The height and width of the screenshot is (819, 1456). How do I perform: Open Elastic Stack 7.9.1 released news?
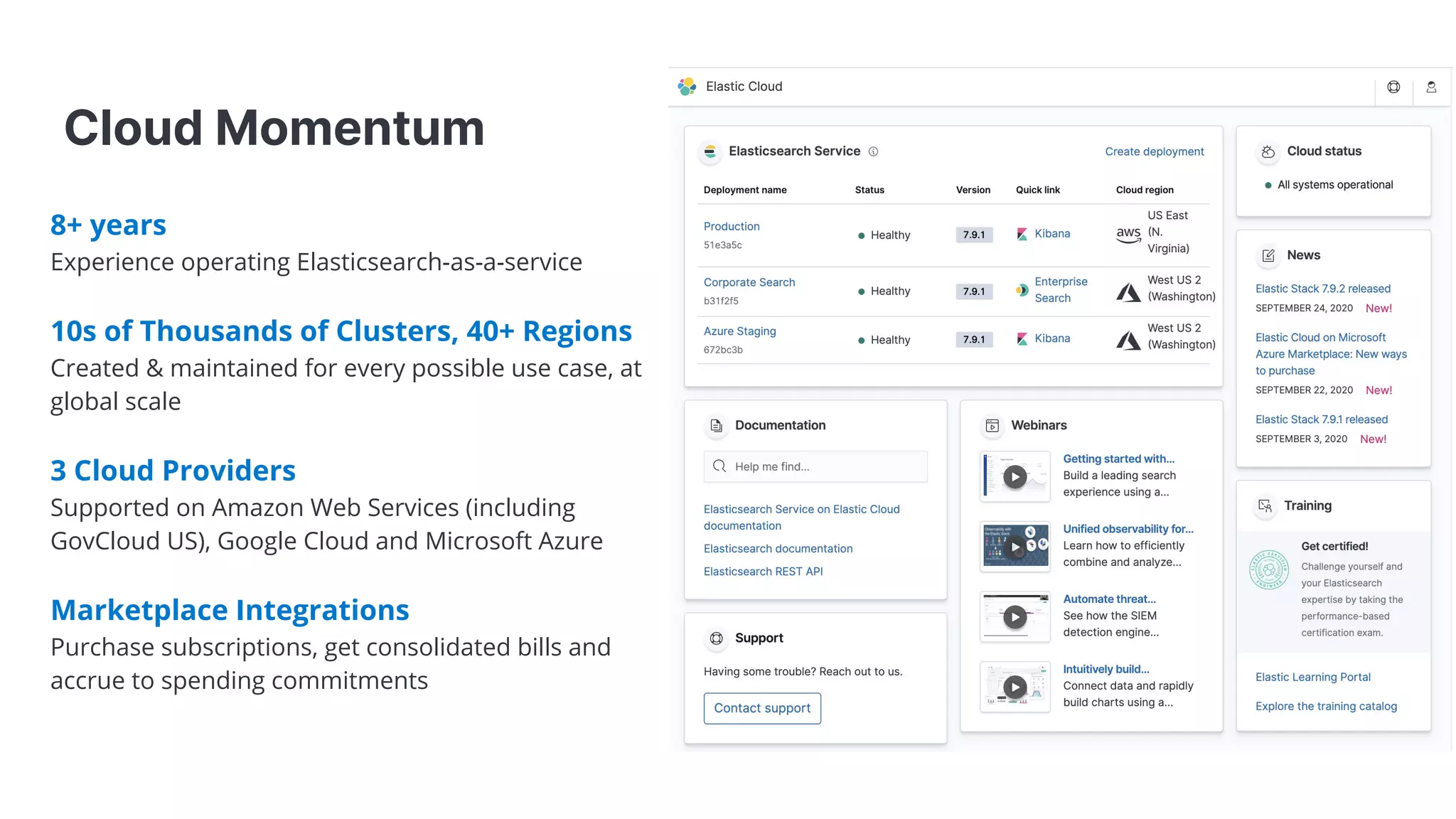coord(1321,419)
